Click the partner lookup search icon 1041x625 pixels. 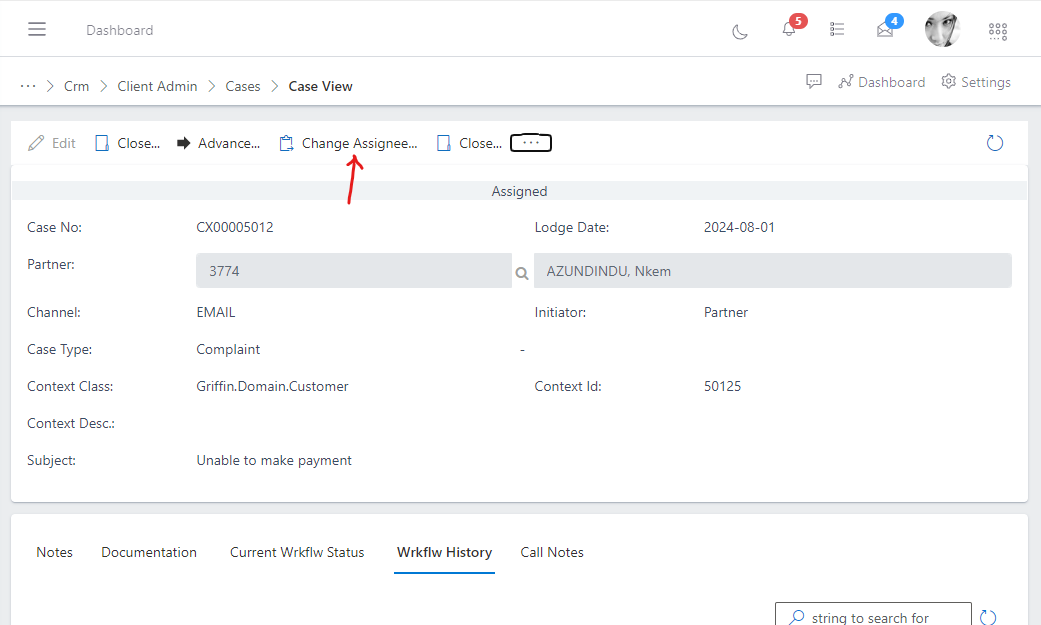click(521, 272)
